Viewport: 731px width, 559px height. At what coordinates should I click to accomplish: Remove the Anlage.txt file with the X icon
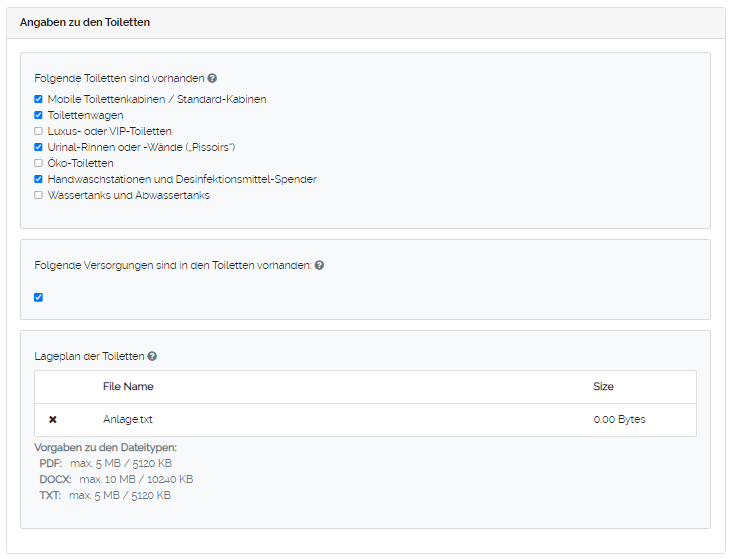53,420
